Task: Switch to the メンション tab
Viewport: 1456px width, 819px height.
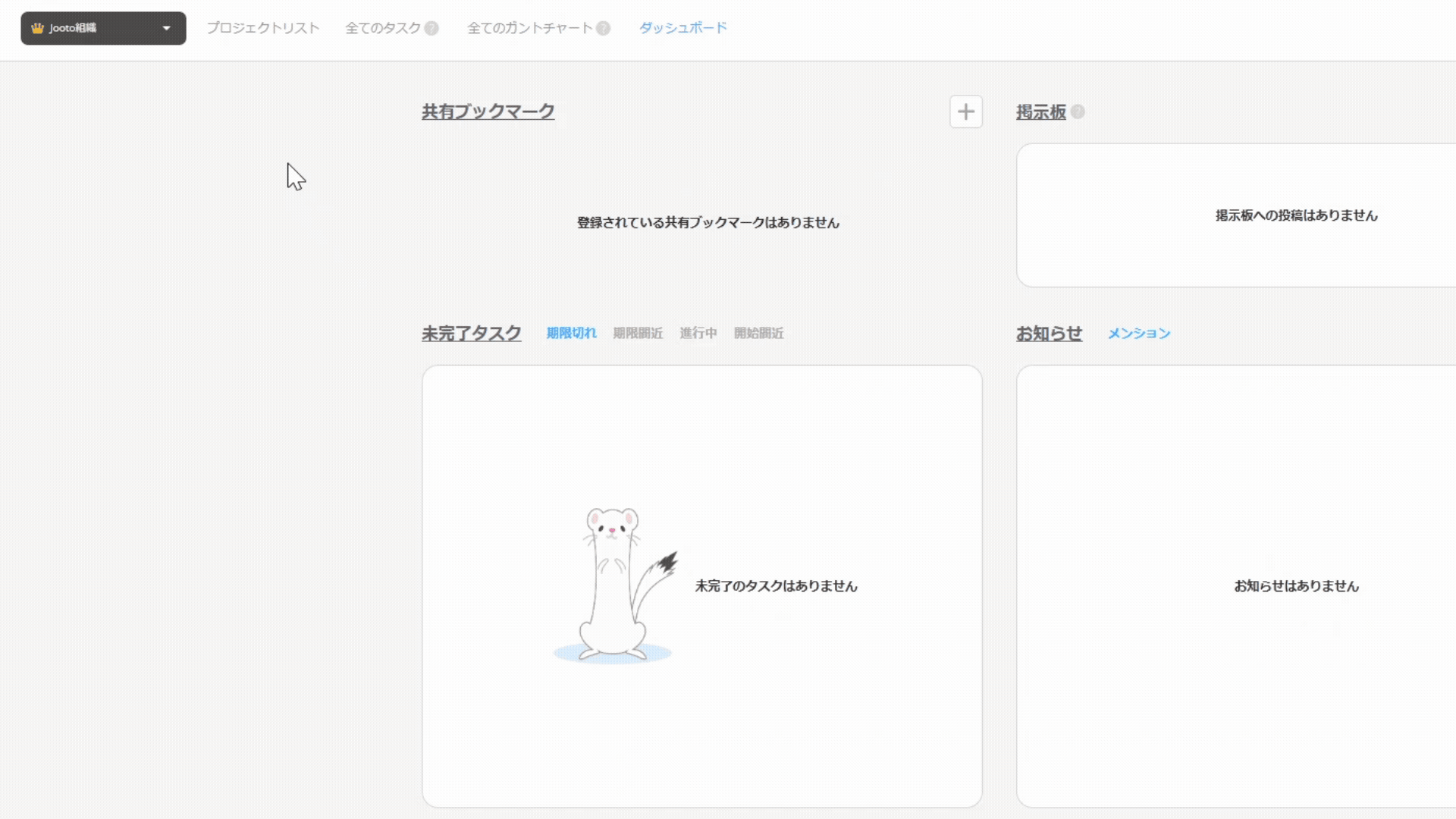Action: coord(1137,334)
